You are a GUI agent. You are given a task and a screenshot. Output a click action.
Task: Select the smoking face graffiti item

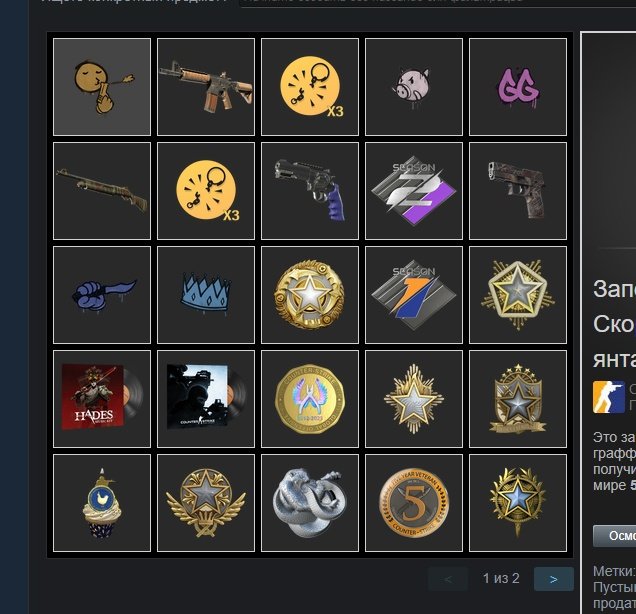102,87
